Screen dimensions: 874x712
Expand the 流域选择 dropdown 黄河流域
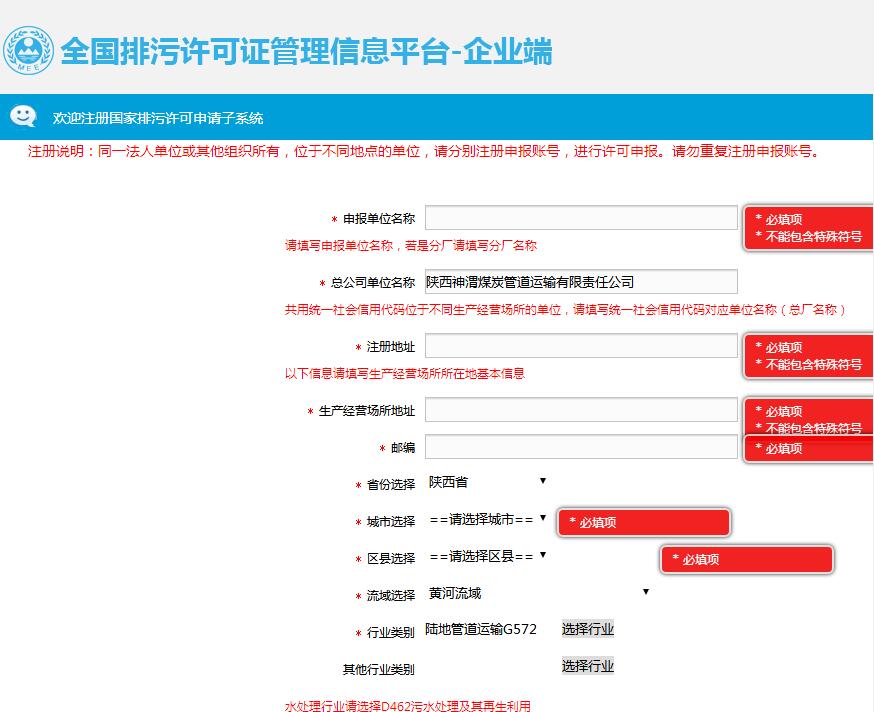[x=538, y=593]
